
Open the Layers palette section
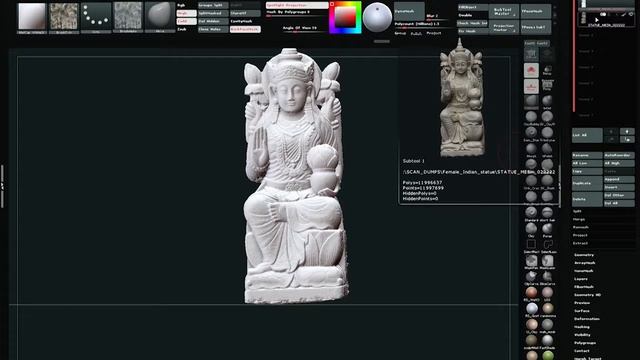[x=581, y=279]
